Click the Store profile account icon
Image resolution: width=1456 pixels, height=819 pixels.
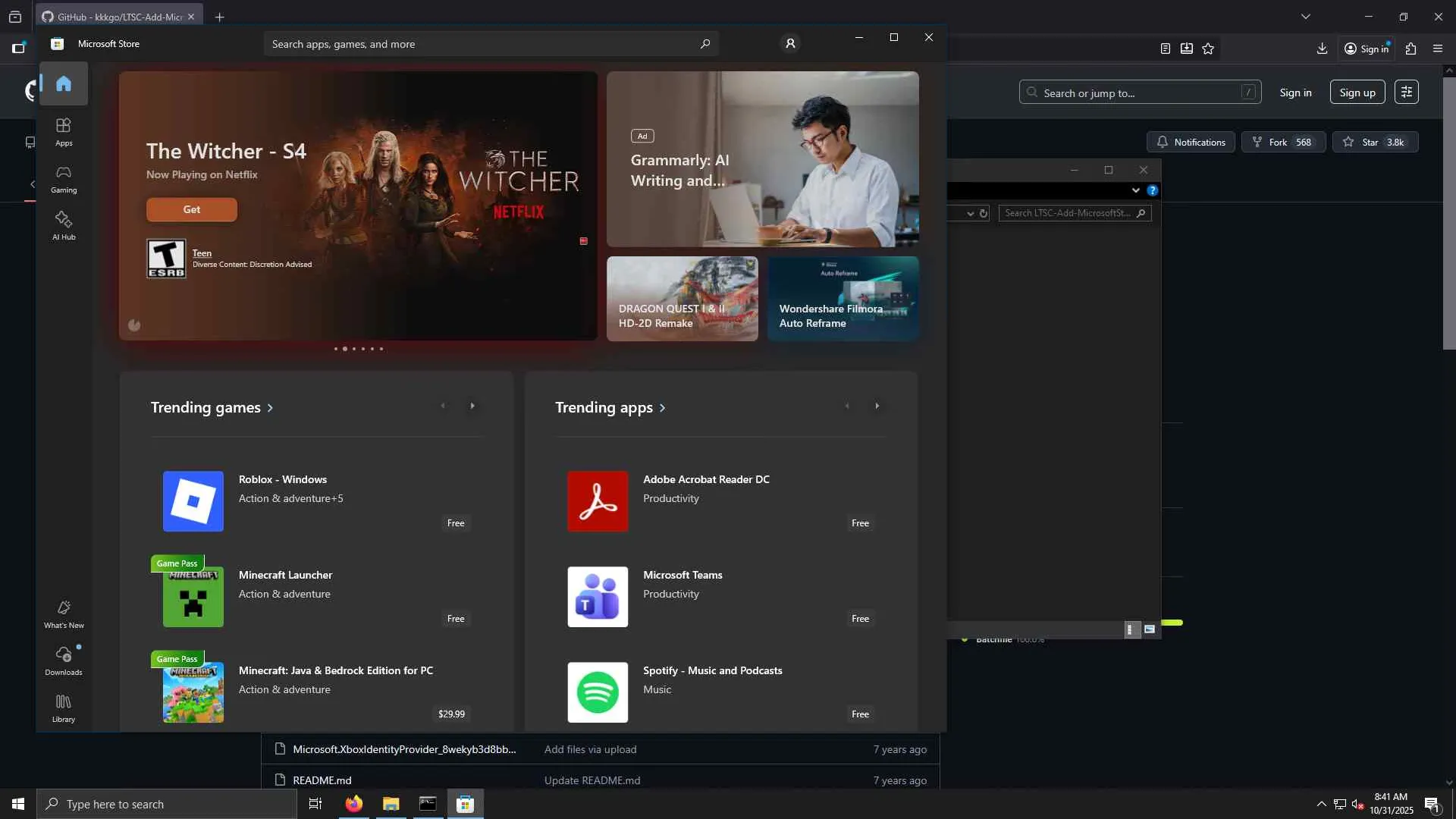[790, 43]
